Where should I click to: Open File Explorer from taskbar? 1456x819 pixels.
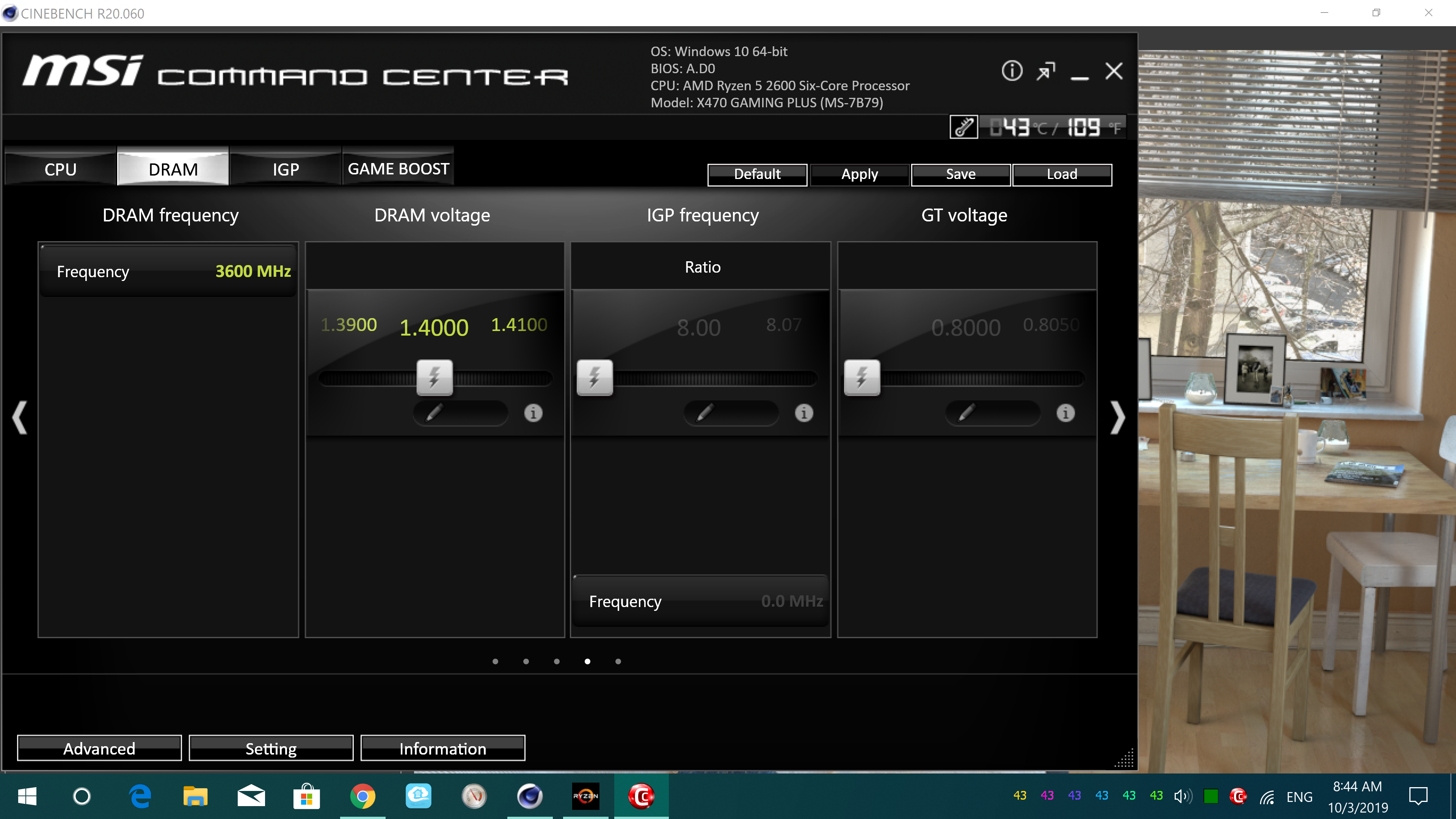[196, 796]
